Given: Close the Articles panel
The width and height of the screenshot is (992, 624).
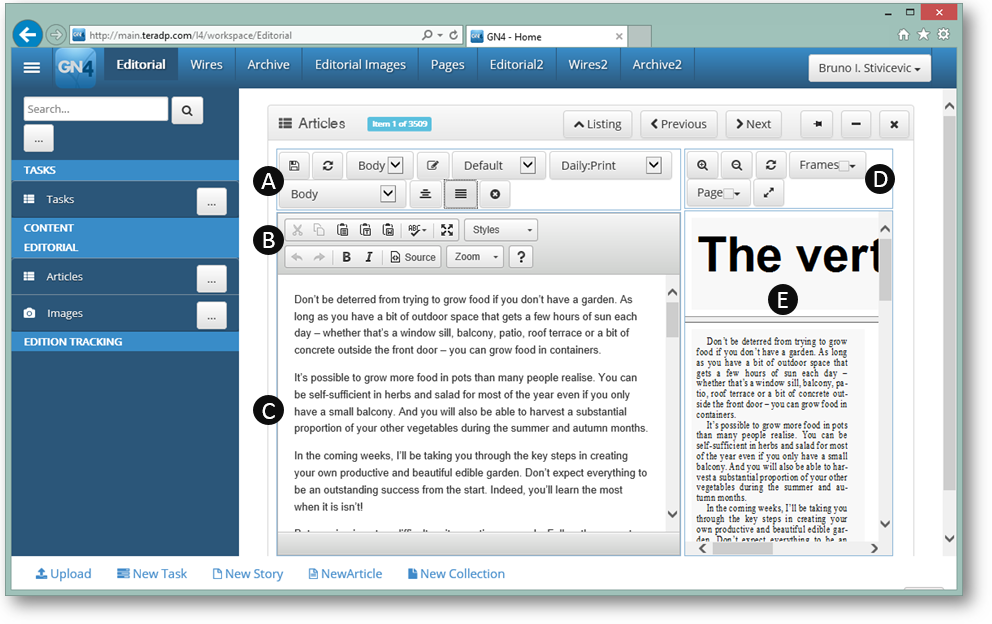Looking at the screenshot, I should point(894,124).
